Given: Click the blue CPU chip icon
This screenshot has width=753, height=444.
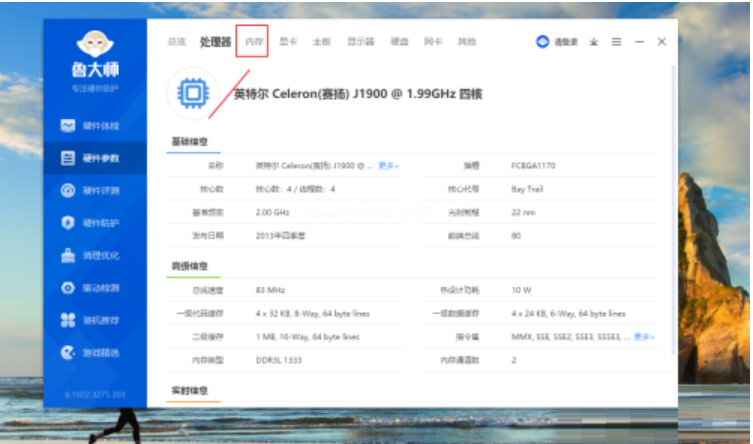Looking at the screenshot, I should pyautogui.click(x=192, y=94).
